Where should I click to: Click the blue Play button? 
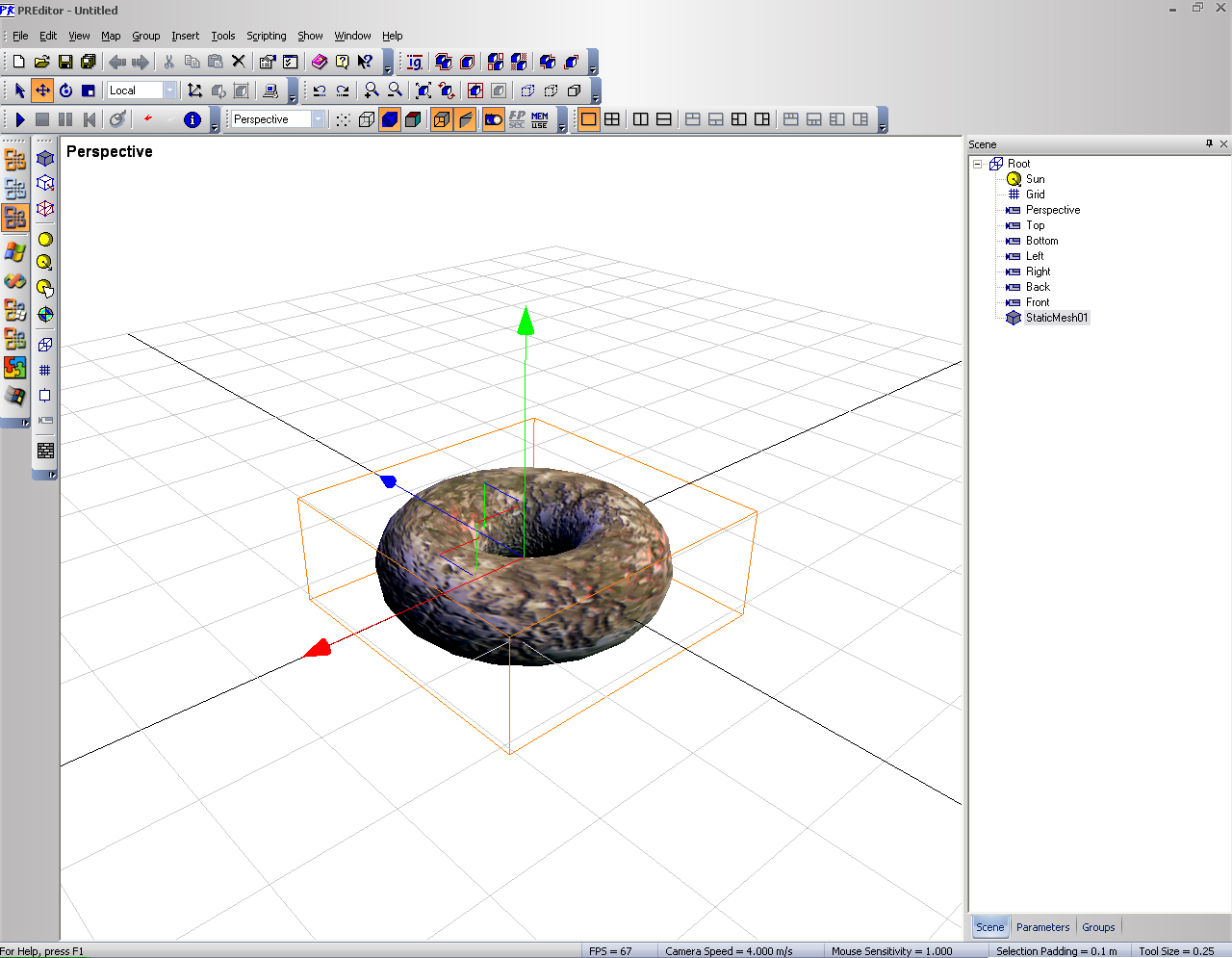click(x=19, y=119)
